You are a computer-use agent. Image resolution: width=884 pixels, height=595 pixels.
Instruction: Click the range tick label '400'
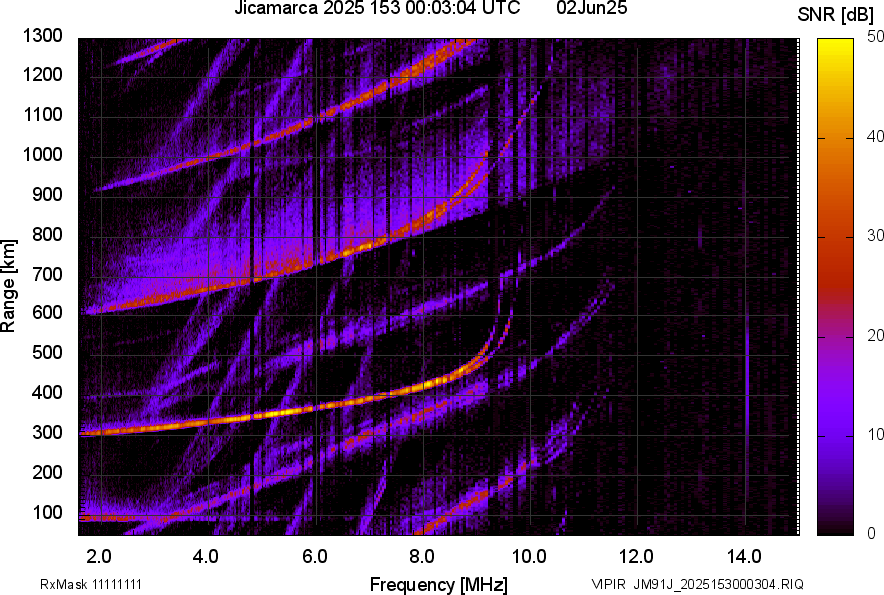tap(47, 393)
